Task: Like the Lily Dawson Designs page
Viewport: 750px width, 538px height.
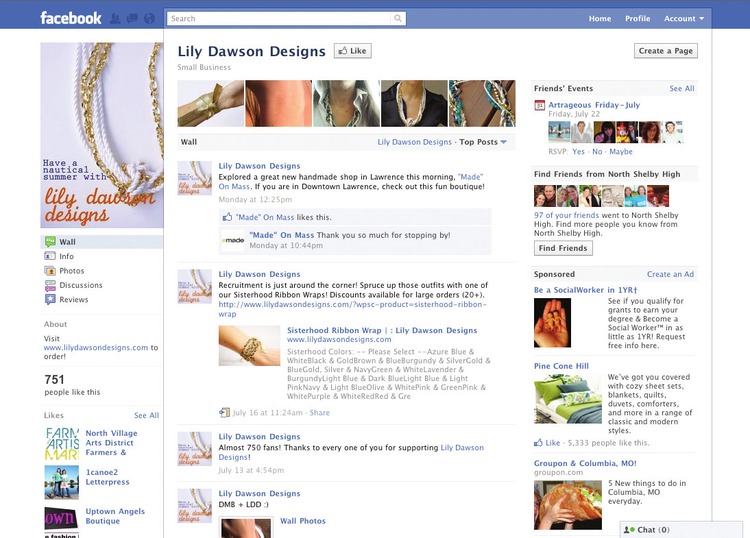Action: (x=353, y=51)
